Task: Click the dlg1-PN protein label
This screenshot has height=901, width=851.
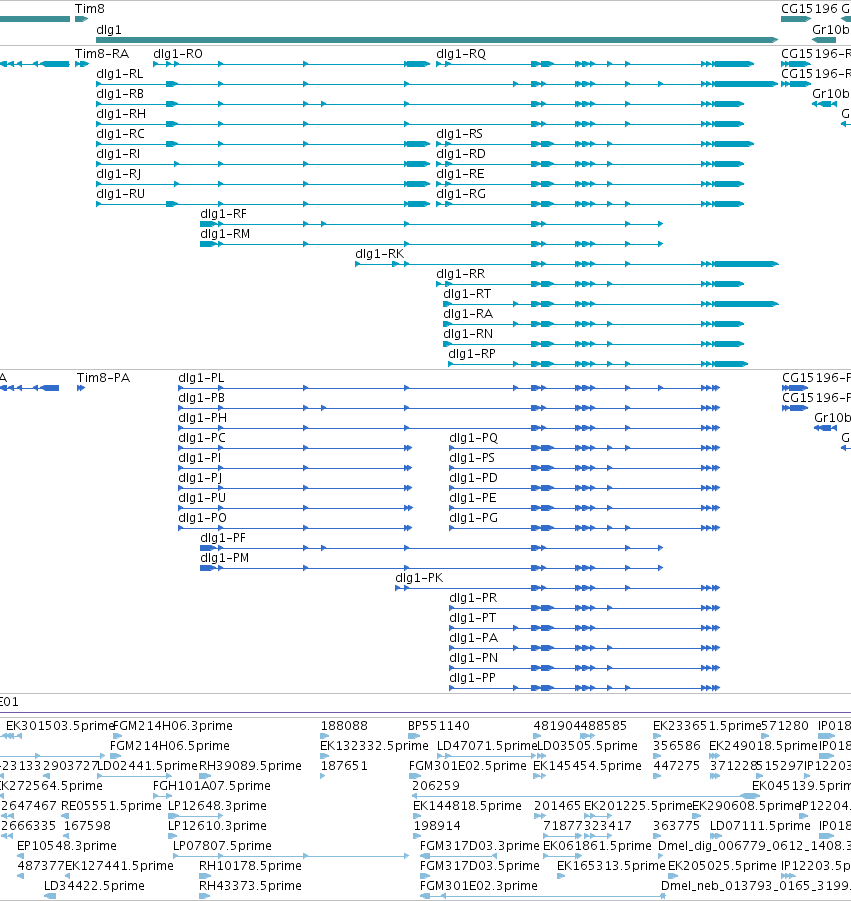Action: click(x=473, y=659)
